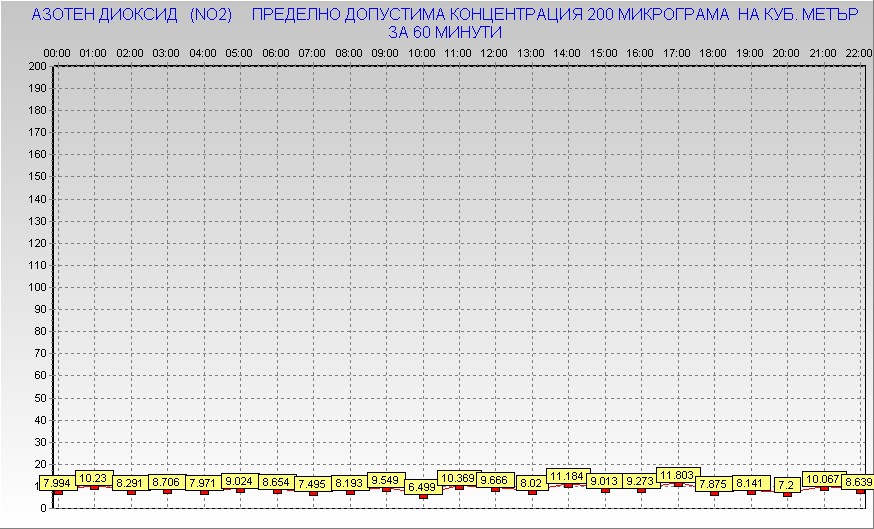Click the 7.971 data label
Screen dimensions: 874x529
(204, 483)
